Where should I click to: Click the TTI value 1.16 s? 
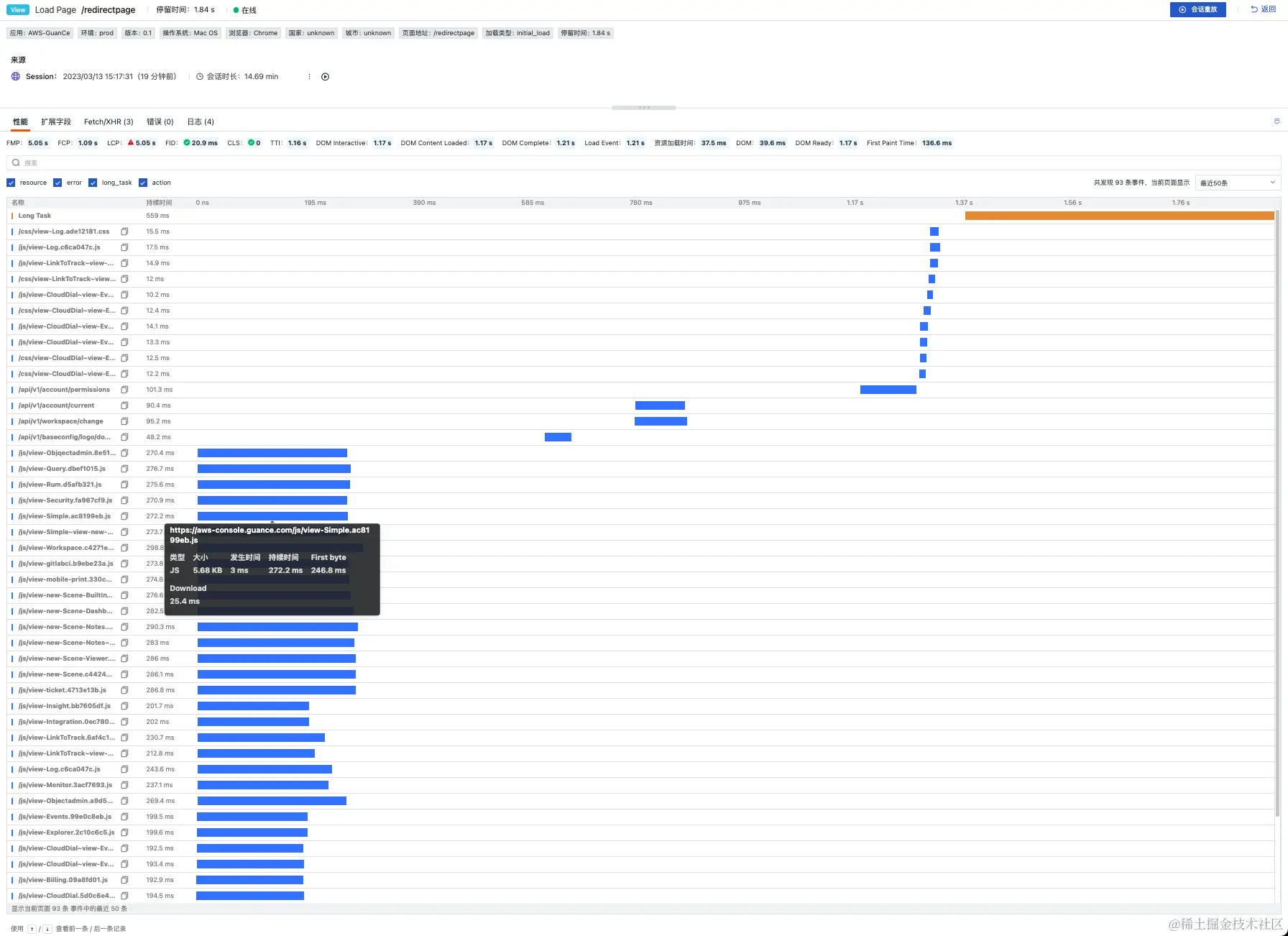tap(297, 143)
